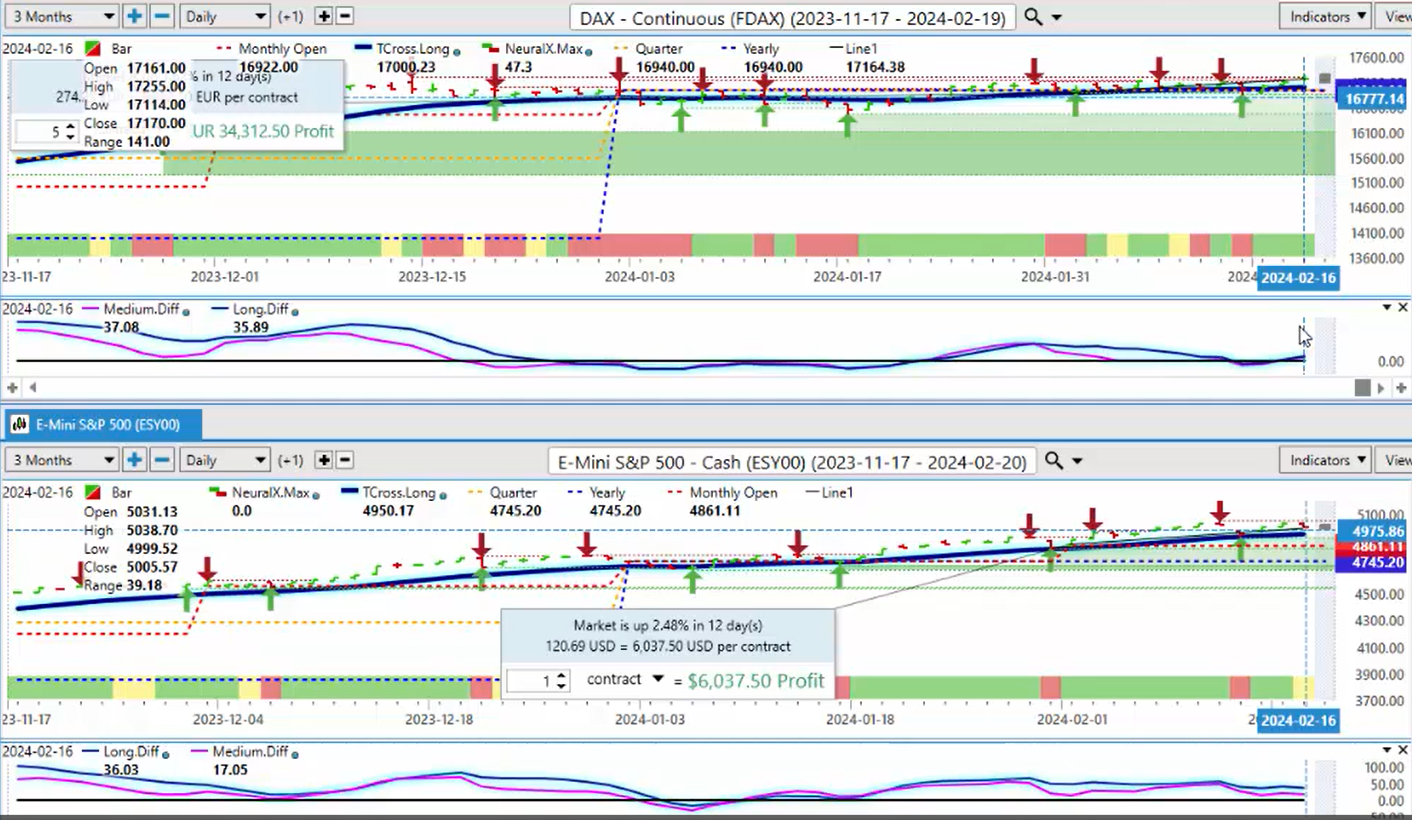Expand the search arrow next to S&P magnifier
Screen dimensions: 1412x820
click(1077, 462)
